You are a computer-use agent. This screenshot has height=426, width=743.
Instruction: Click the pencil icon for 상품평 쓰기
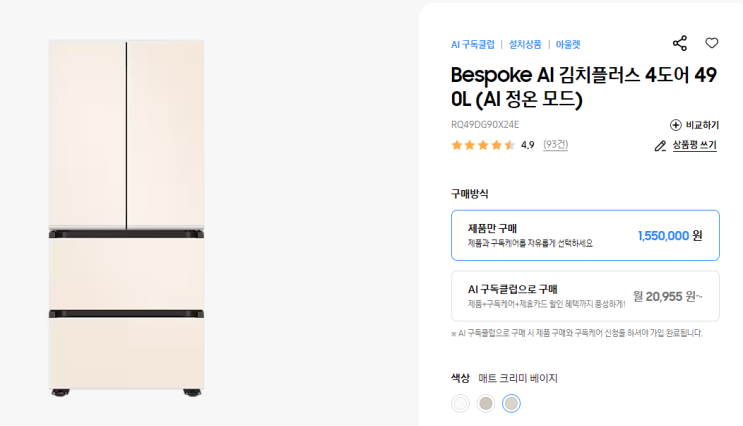coord(660,146)
